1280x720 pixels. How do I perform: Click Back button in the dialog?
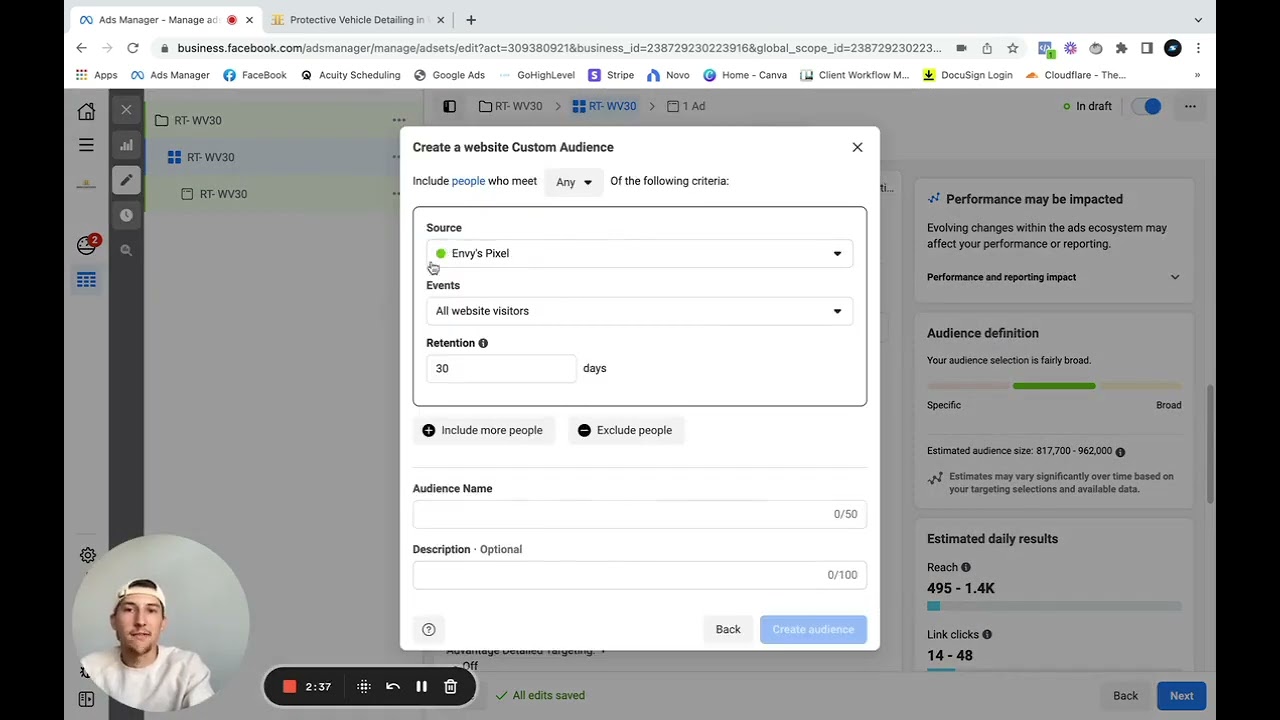click(x=728, y=629)
